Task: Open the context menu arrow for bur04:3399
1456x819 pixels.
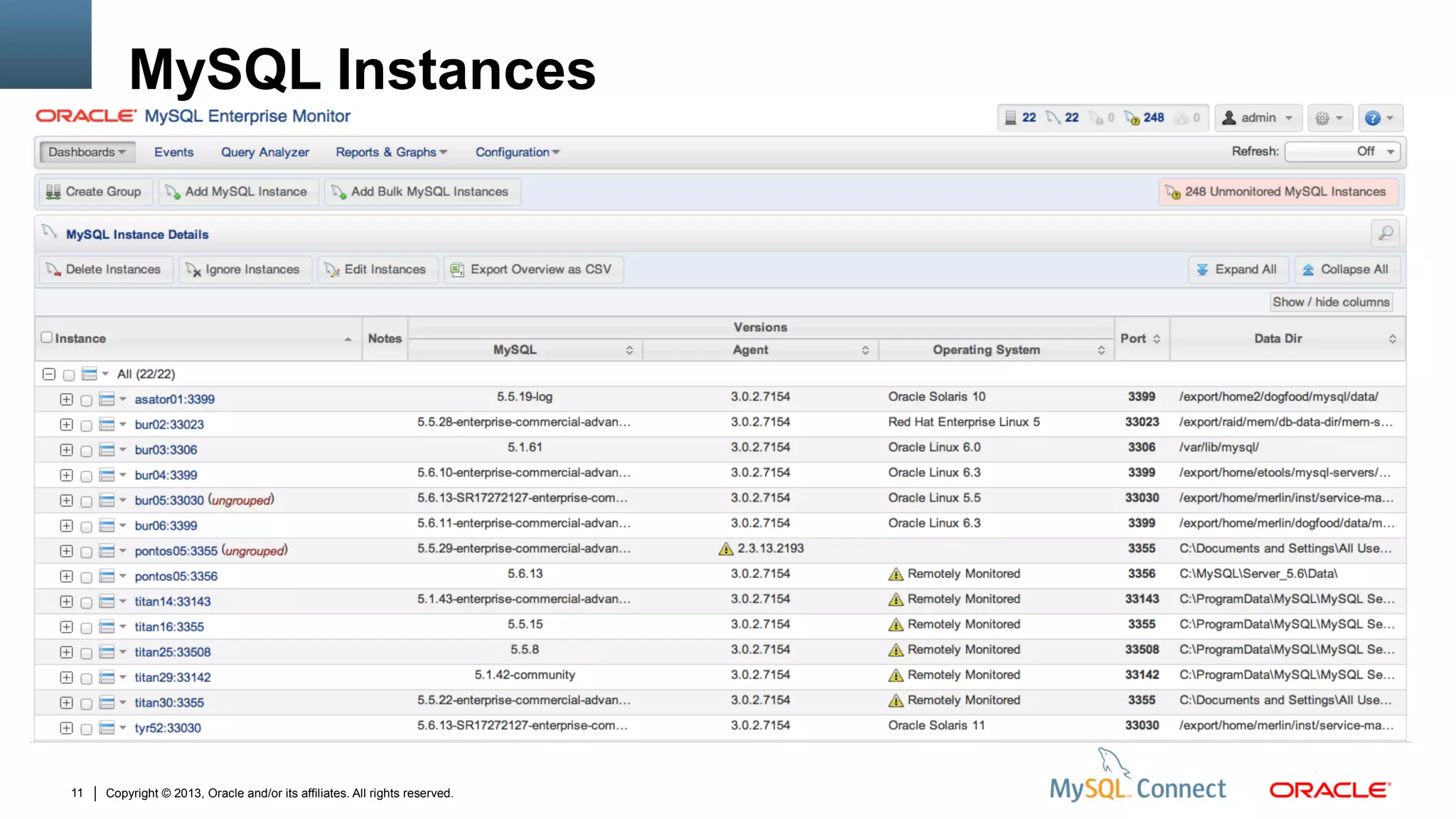Action: click(x=123, y=475)
